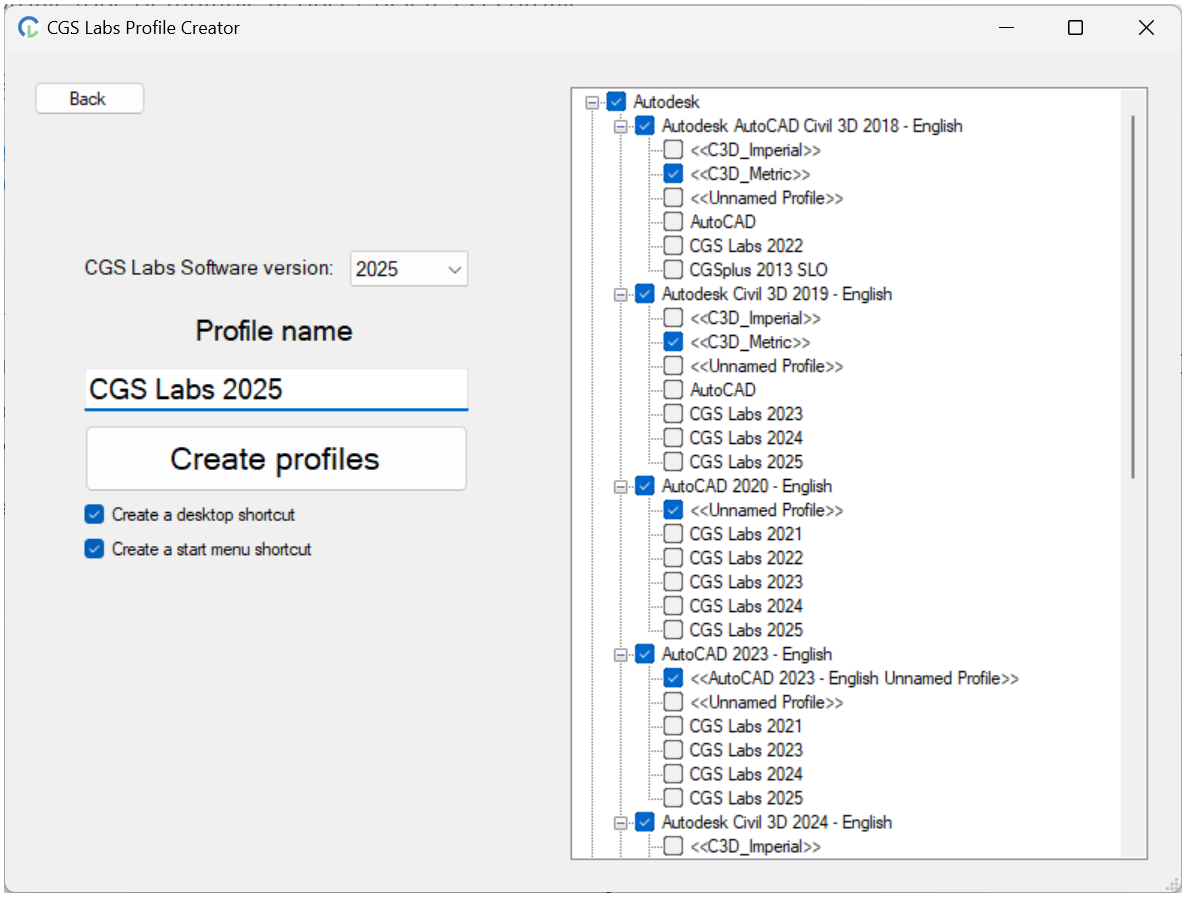Select the CGS Labs 2023 item under Civil 3D 2019

pyautogui.click(x=746, y=413)
